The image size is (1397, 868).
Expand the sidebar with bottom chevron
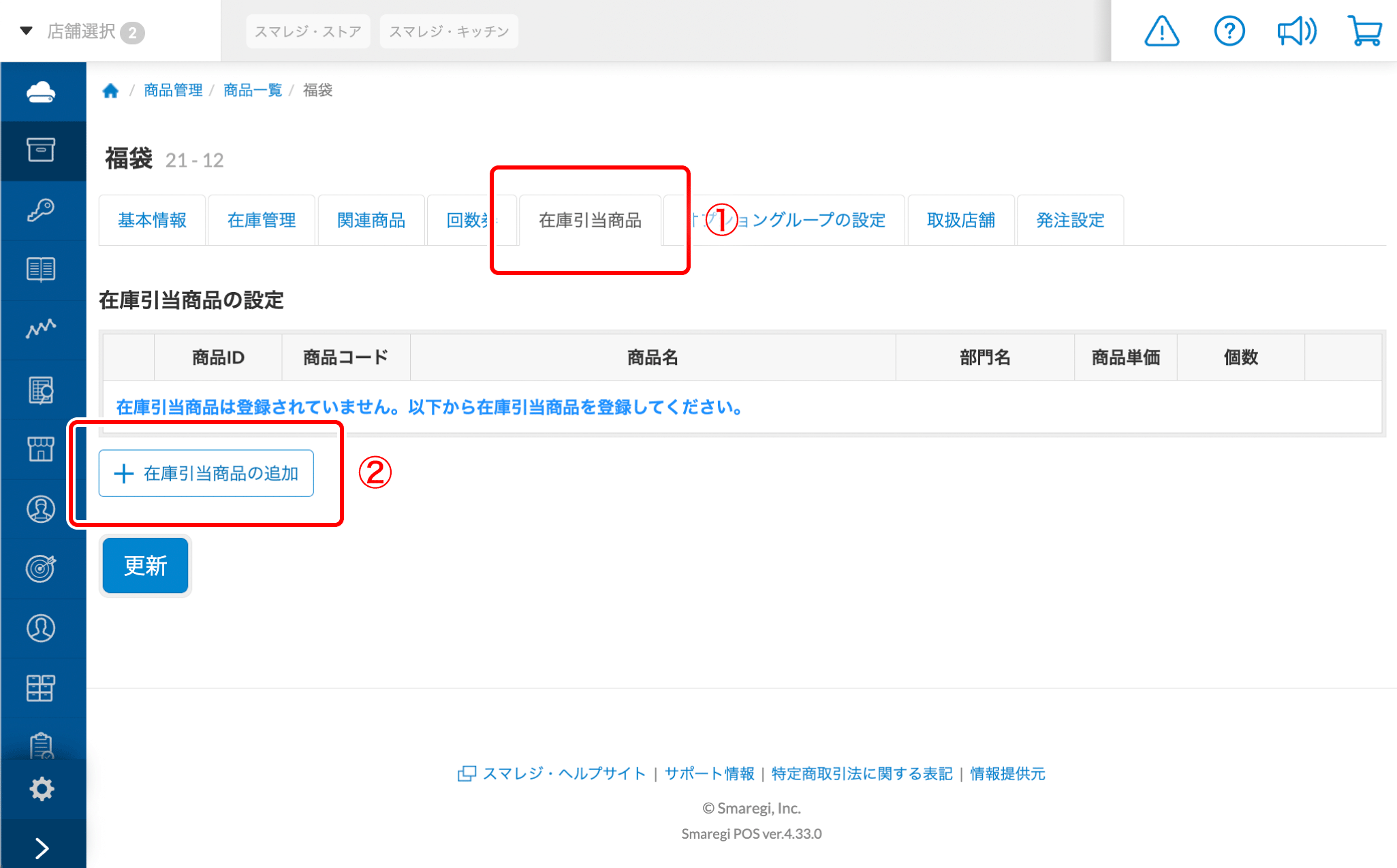[x=42, y=848]
